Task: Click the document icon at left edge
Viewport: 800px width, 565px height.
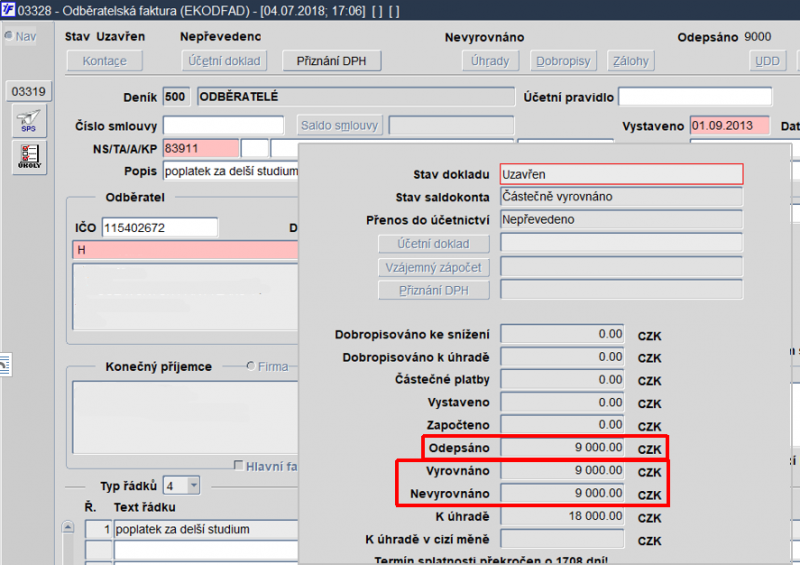Action: [x=5, y=364]
